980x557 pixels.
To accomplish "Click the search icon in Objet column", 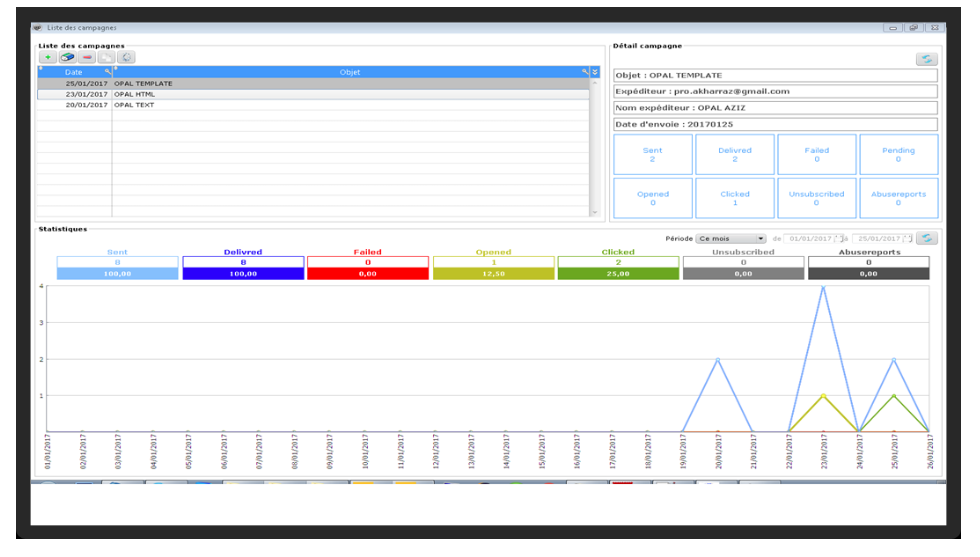I will click(585, 72).
